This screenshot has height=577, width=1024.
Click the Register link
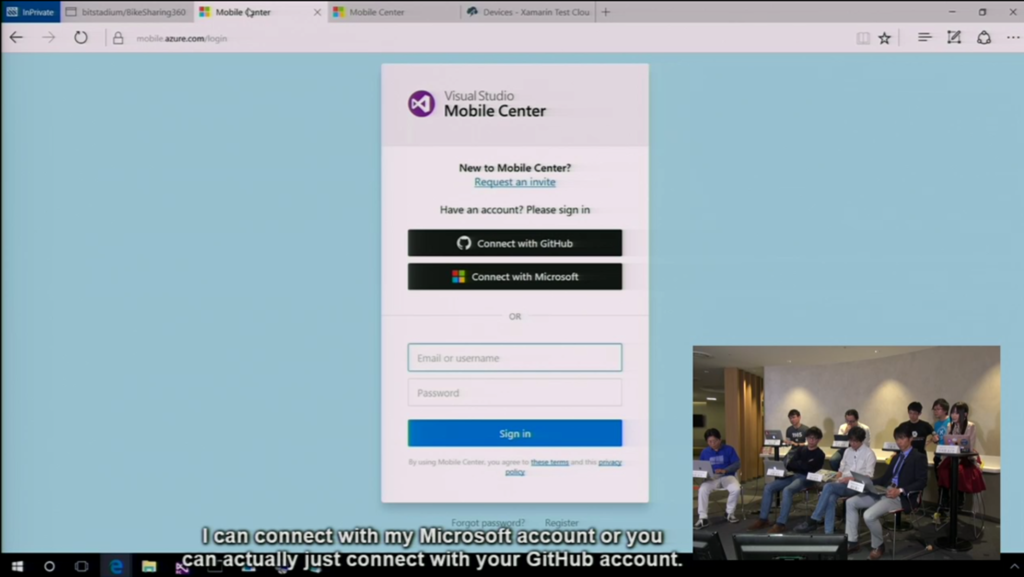(x=562, y=523)
